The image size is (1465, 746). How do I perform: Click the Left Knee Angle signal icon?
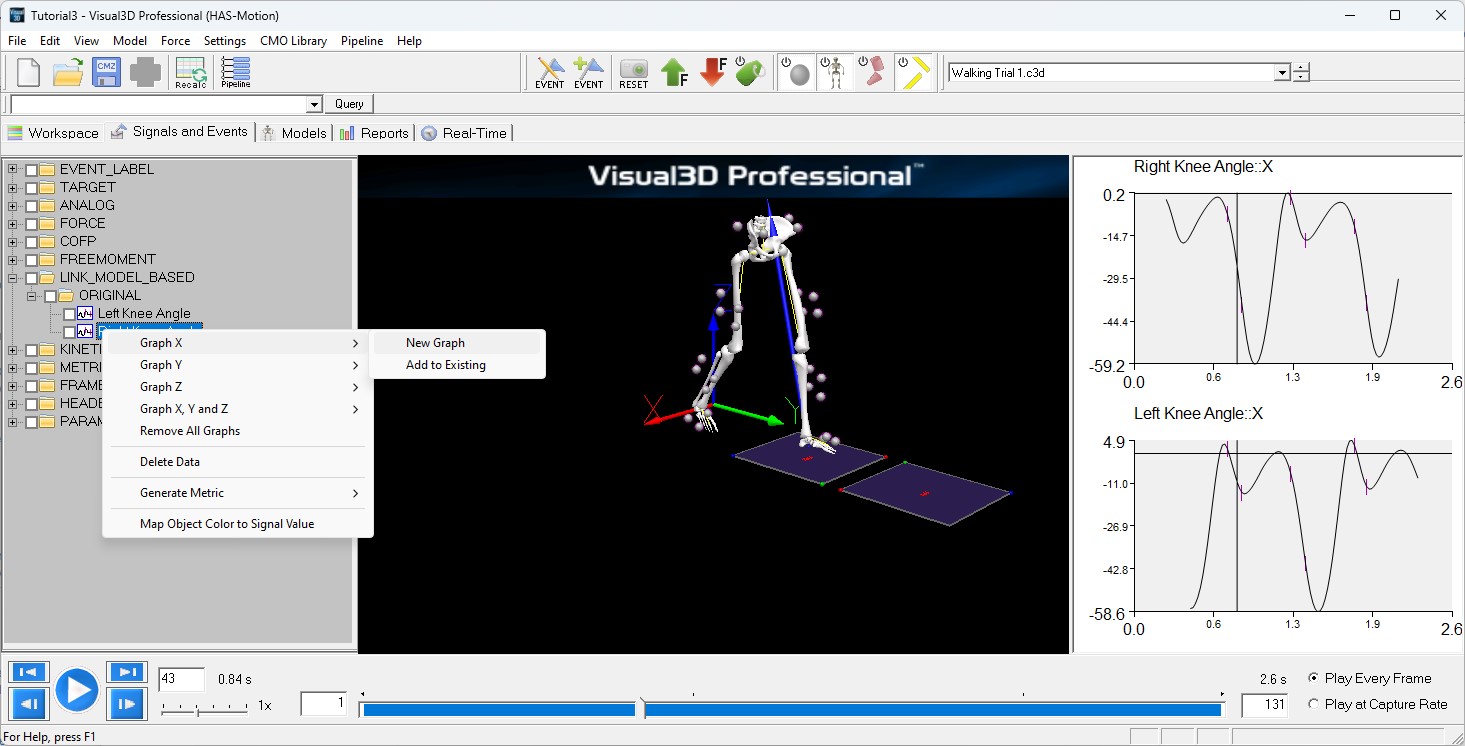(86, 313)
